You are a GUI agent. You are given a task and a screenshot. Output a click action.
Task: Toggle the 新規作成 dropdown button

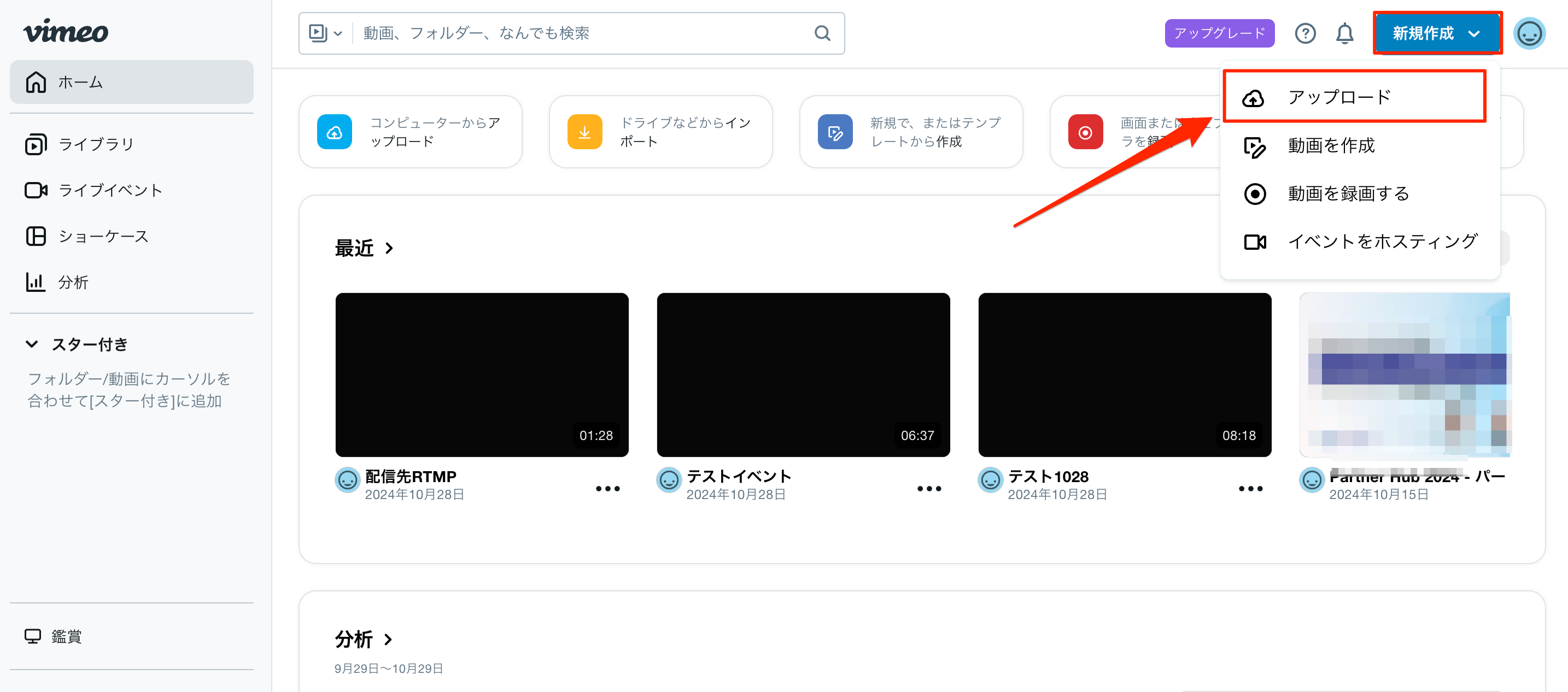pyautogui.click(x=1437, y=33)
